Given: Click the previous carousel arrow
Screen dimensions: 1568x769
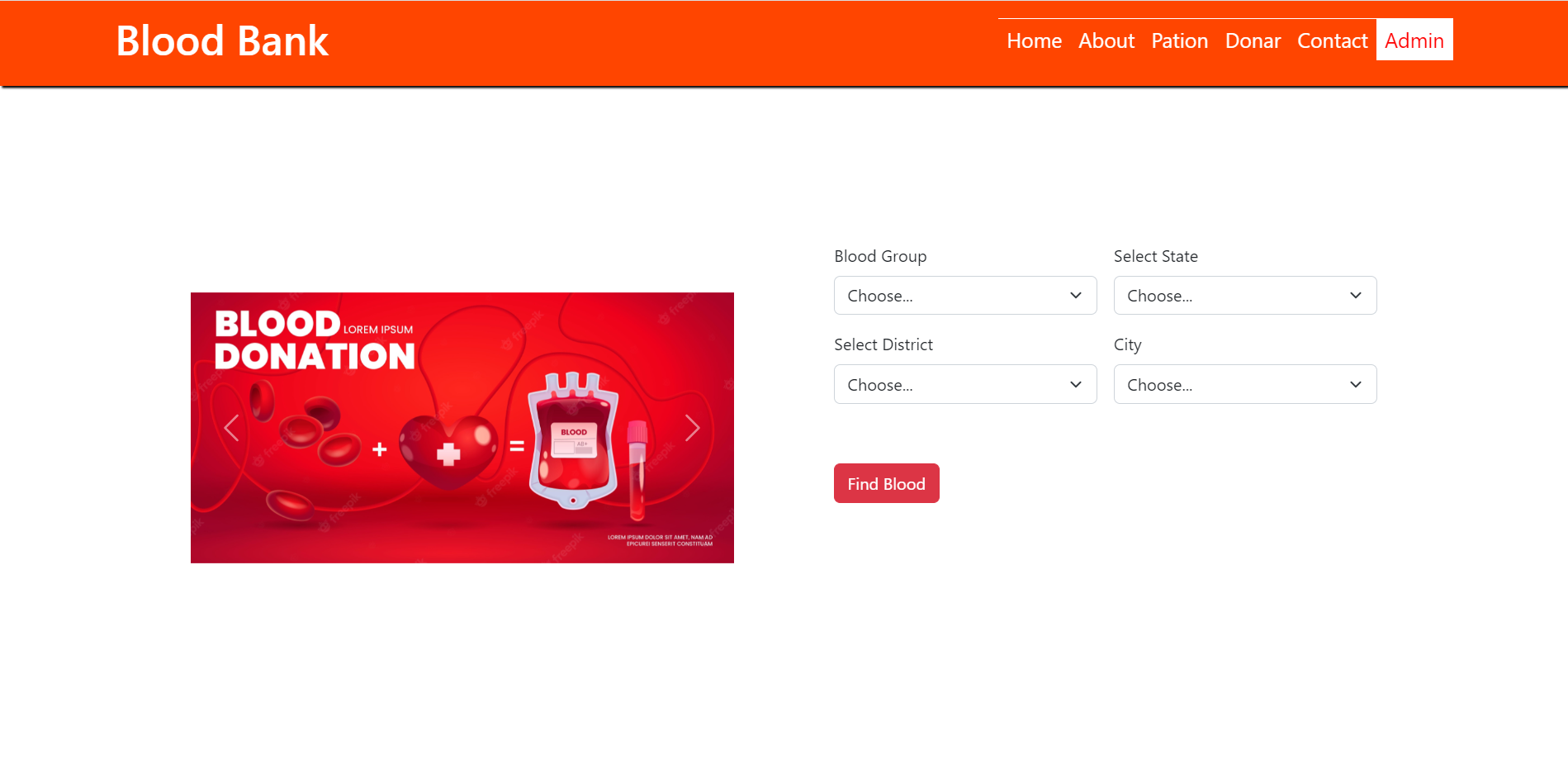Looking at the screenshot, I should [x=232, y=427].
